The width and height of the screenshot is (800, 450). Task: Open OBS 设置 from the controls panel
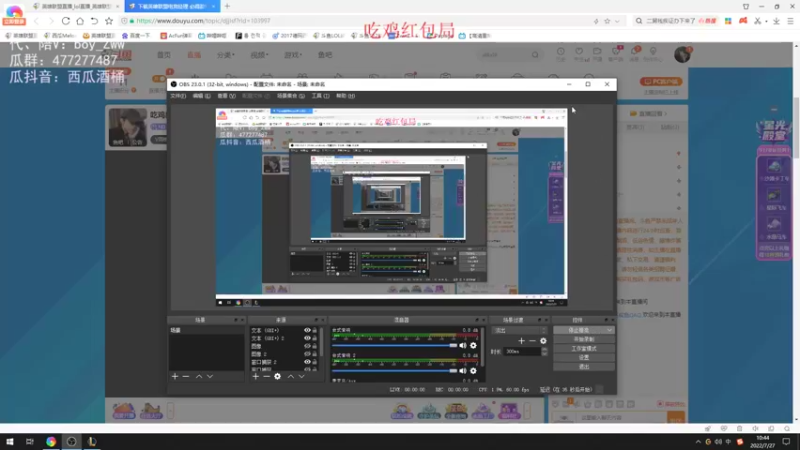coord(584,358)
